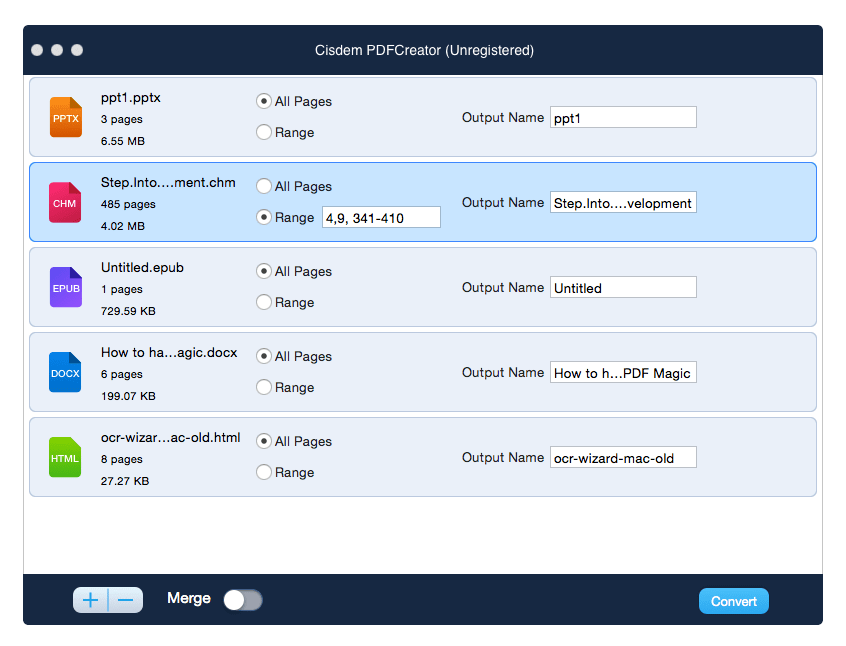
Task: Select the file name 'Step.Into....ment.chm'
Action: [x=168, y=182]
